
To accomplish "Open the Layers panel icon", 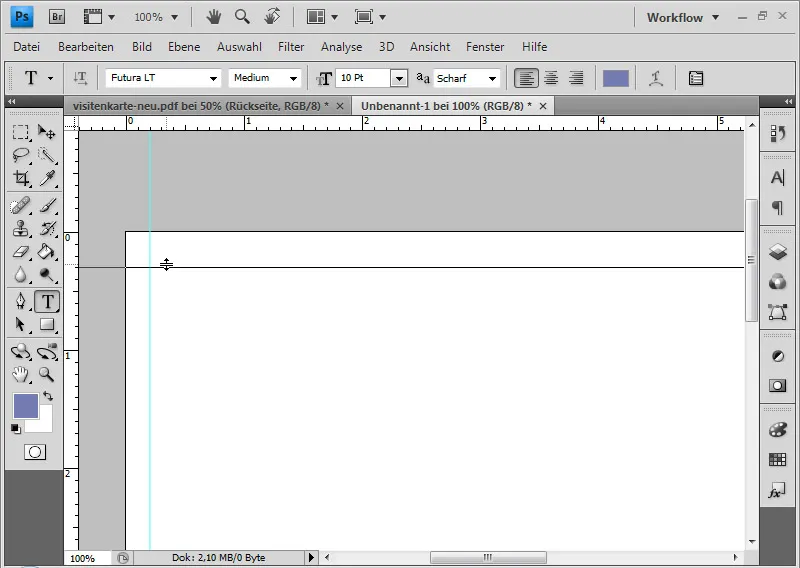I will [x=778, y=252].
